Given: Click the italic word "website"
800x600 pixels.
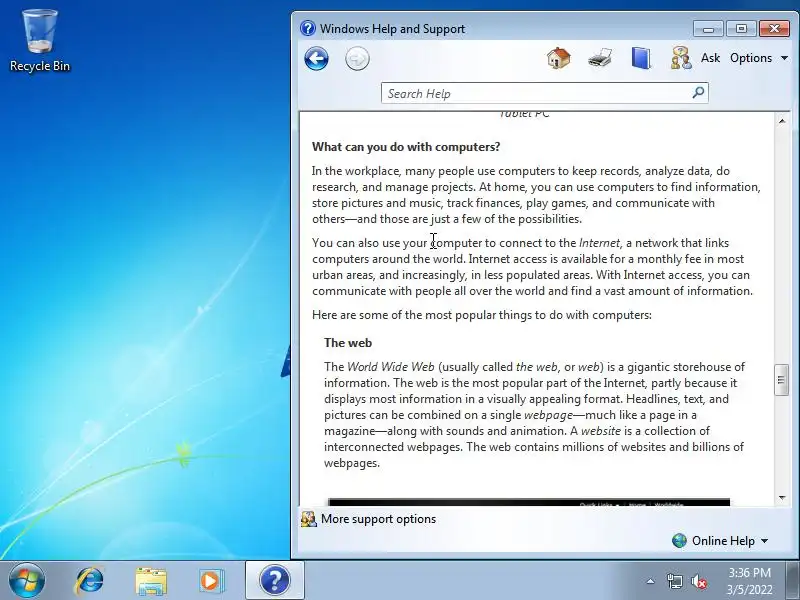Looking at the screenshot, I should point(601,431).
